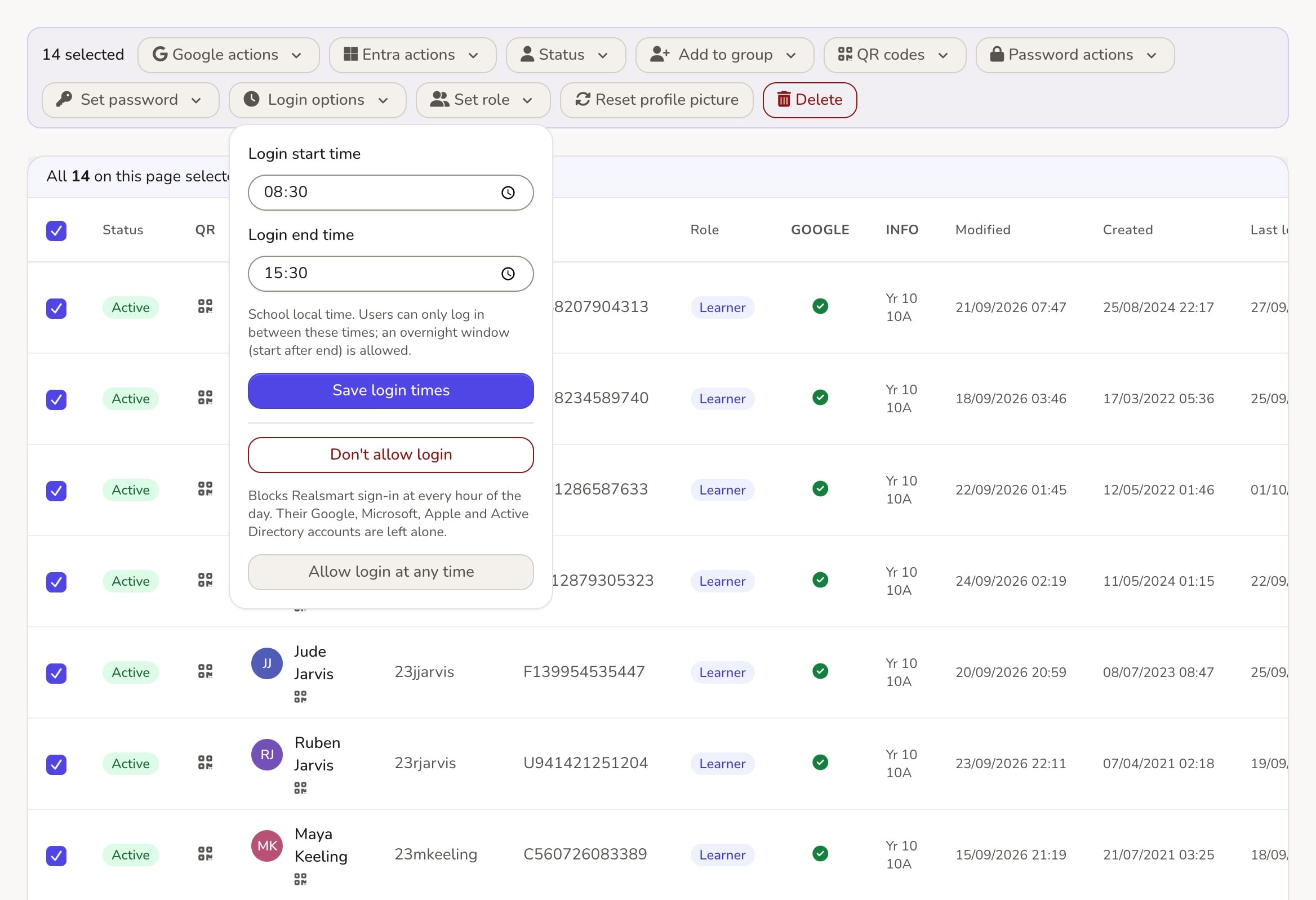
Task: Sort by the Modified column header
Action: coord(982,230)
